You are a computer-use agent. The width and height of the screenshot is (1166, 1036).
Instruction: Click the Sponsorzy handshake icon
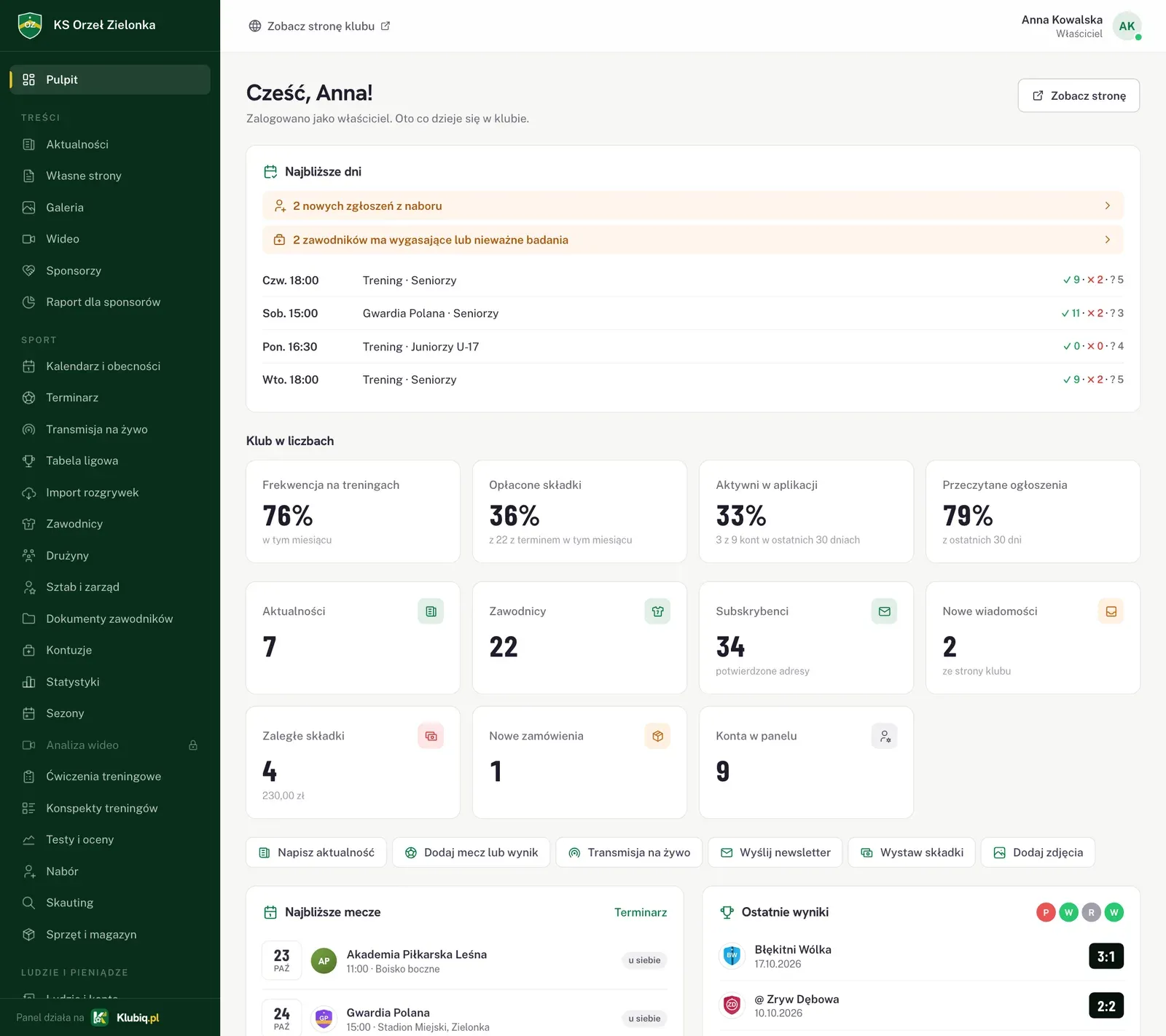tap(29, 270)
